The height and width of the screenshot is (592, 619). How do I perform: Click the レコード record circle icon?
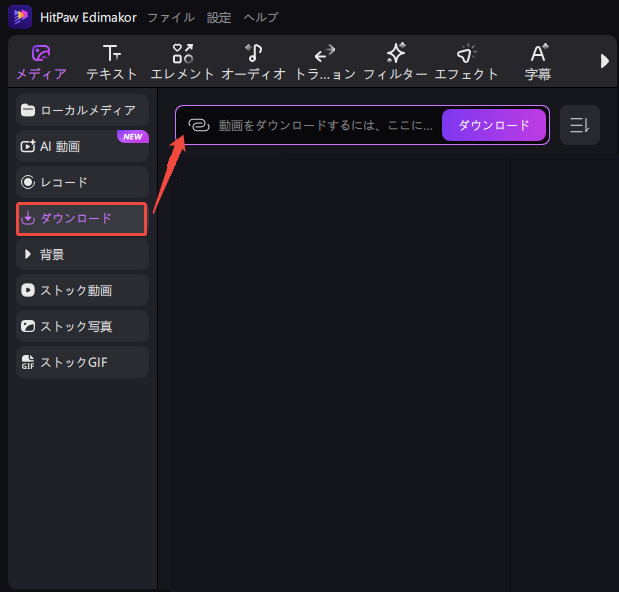[28, 182]
